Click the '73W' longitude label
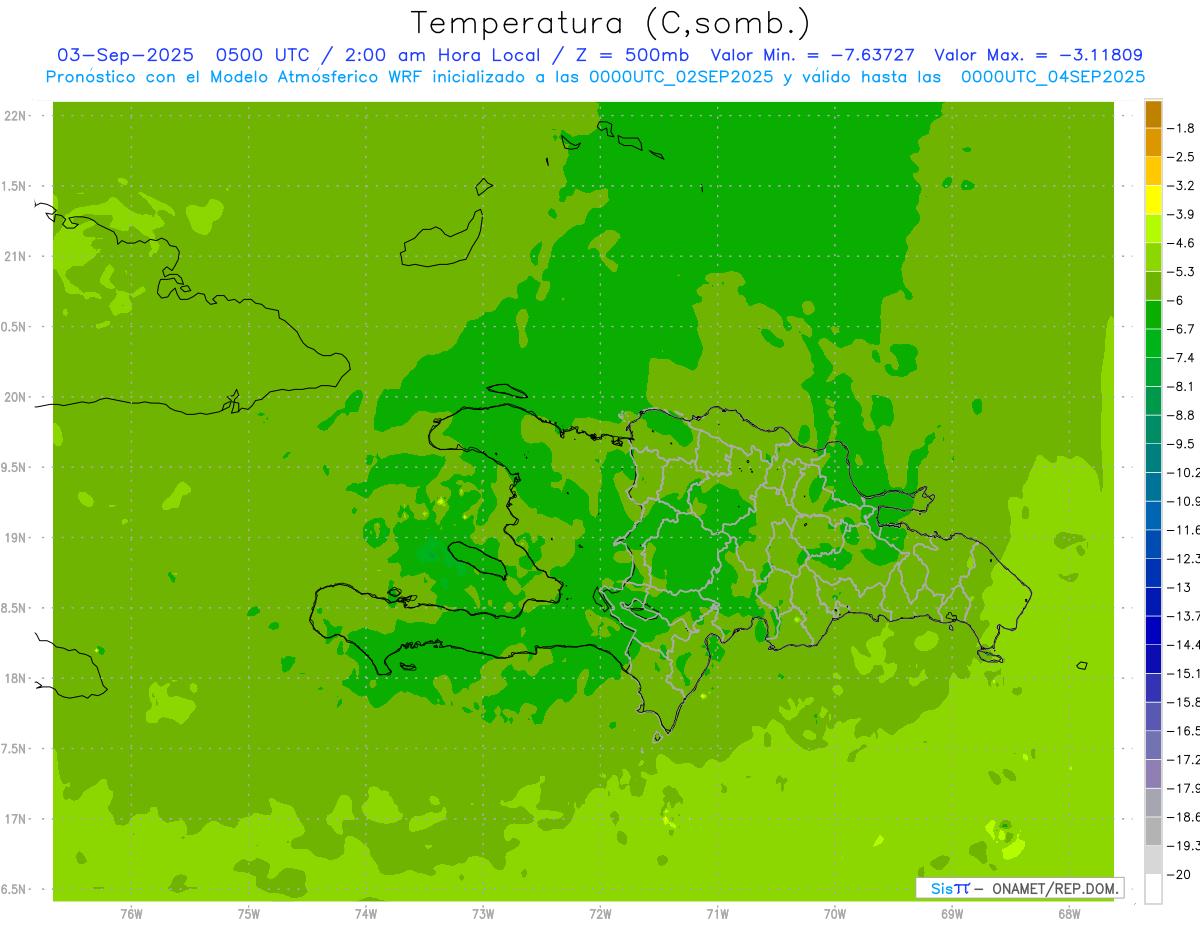 483,914
